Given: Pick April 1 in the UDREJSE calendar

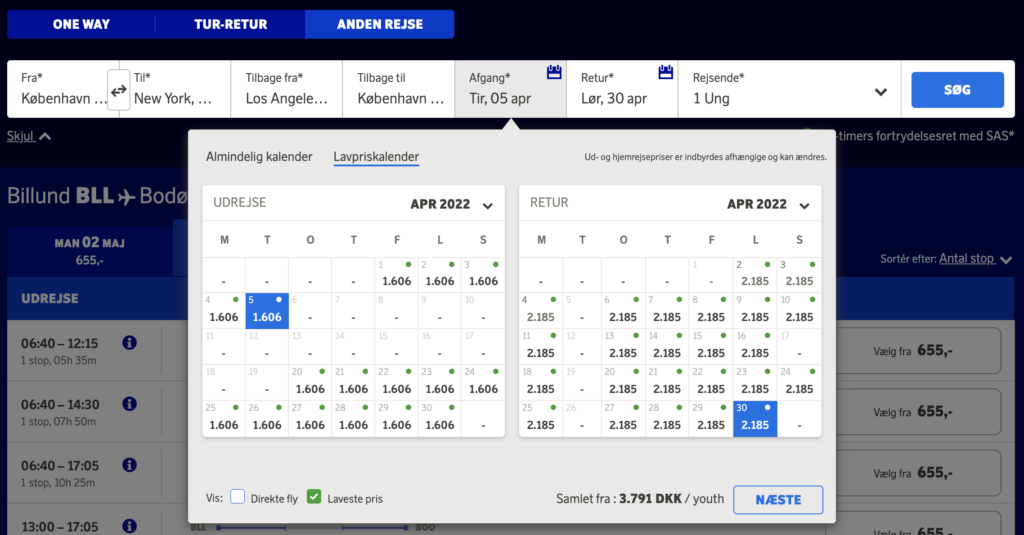Looking at the screenshot, I should coord(396,274).
